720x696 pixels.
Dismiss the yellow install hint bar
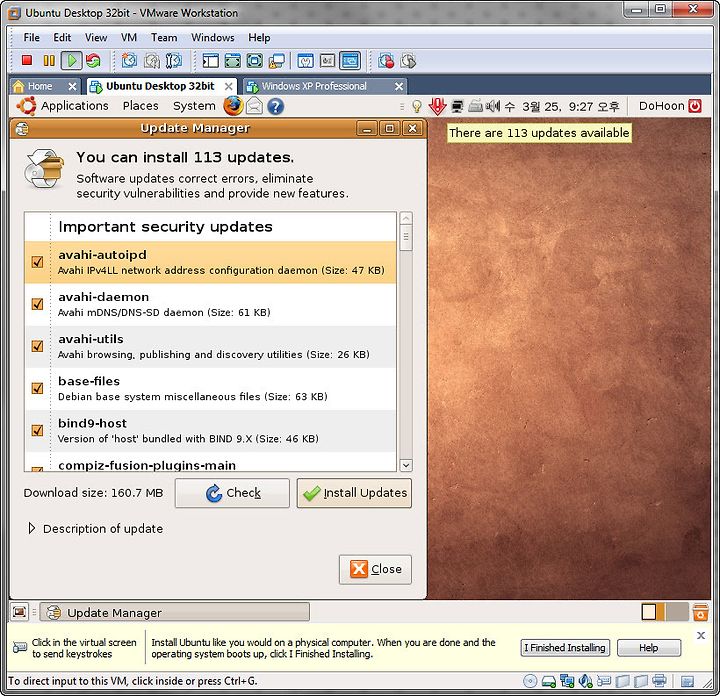coord(701,635)
